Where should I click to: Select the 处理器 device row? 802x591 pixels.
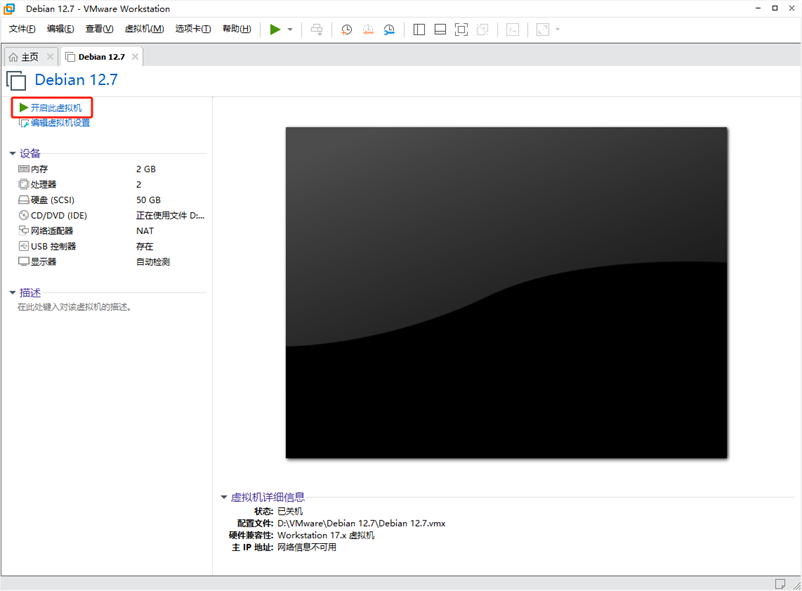[x=112, y=184]
